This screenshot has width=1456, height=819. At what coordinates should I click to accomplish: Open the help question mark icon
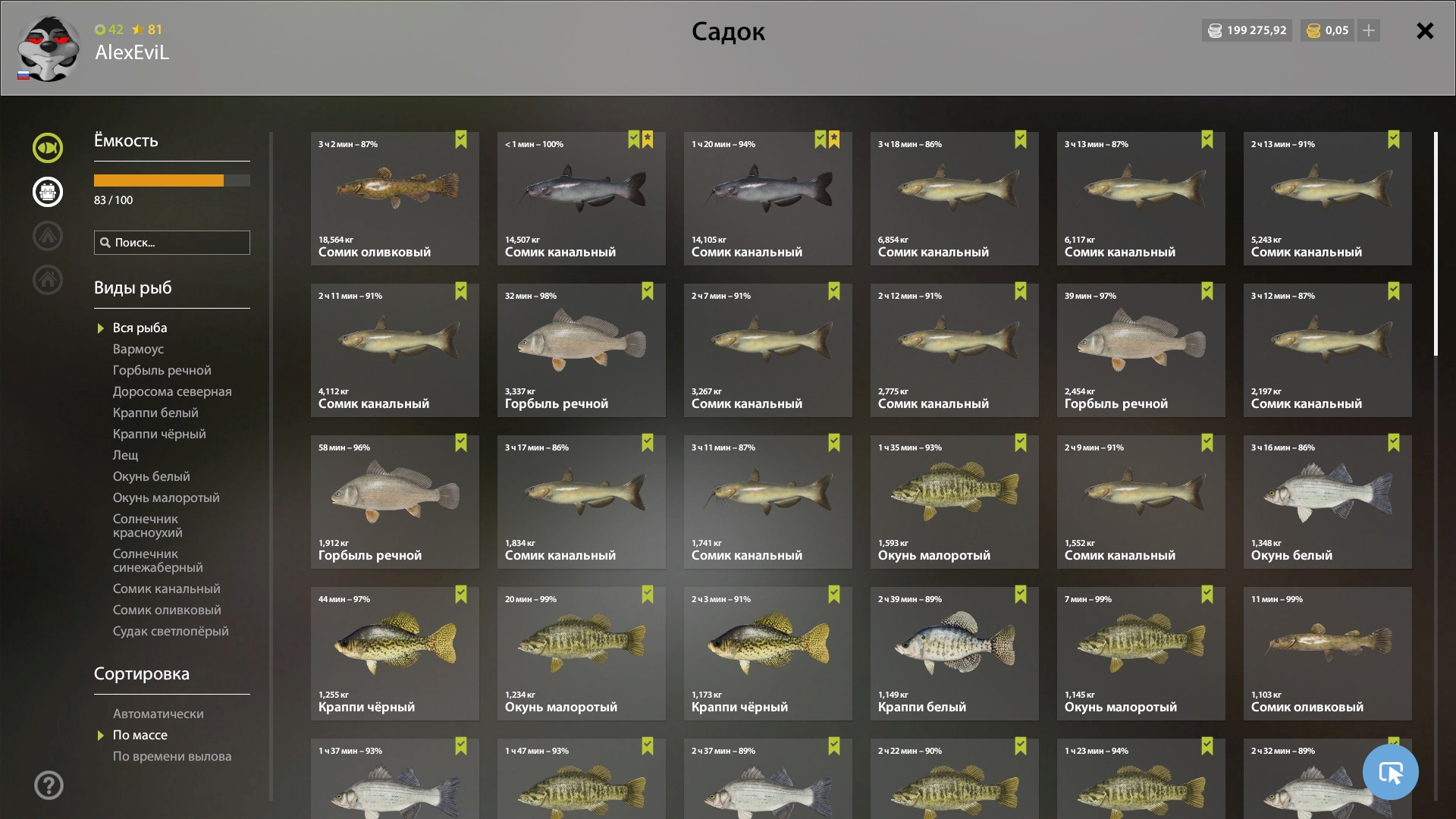point(49,785)
